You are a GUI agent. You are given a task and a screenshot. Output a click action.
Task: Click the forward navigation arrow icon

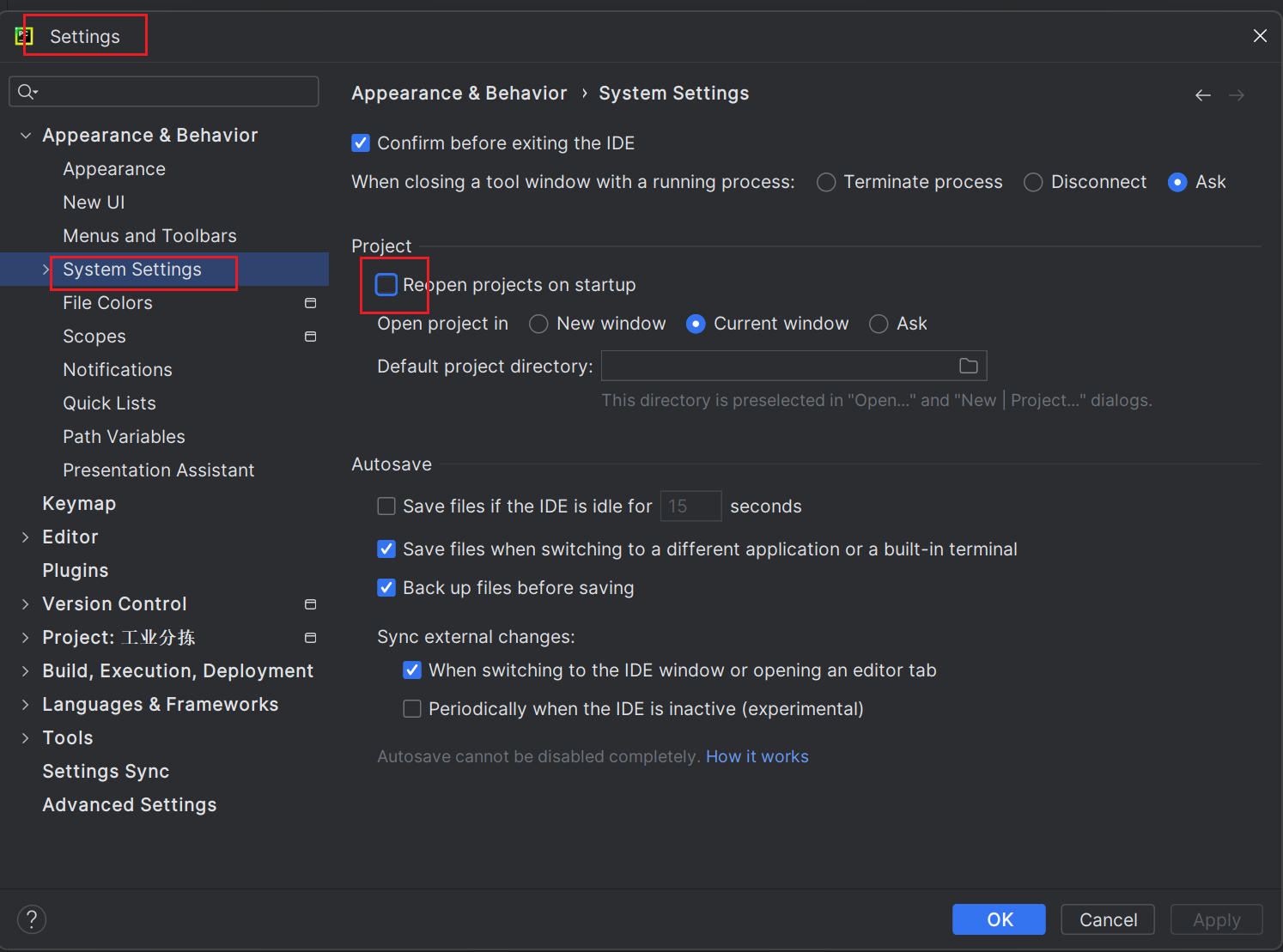pos(1236,95)
